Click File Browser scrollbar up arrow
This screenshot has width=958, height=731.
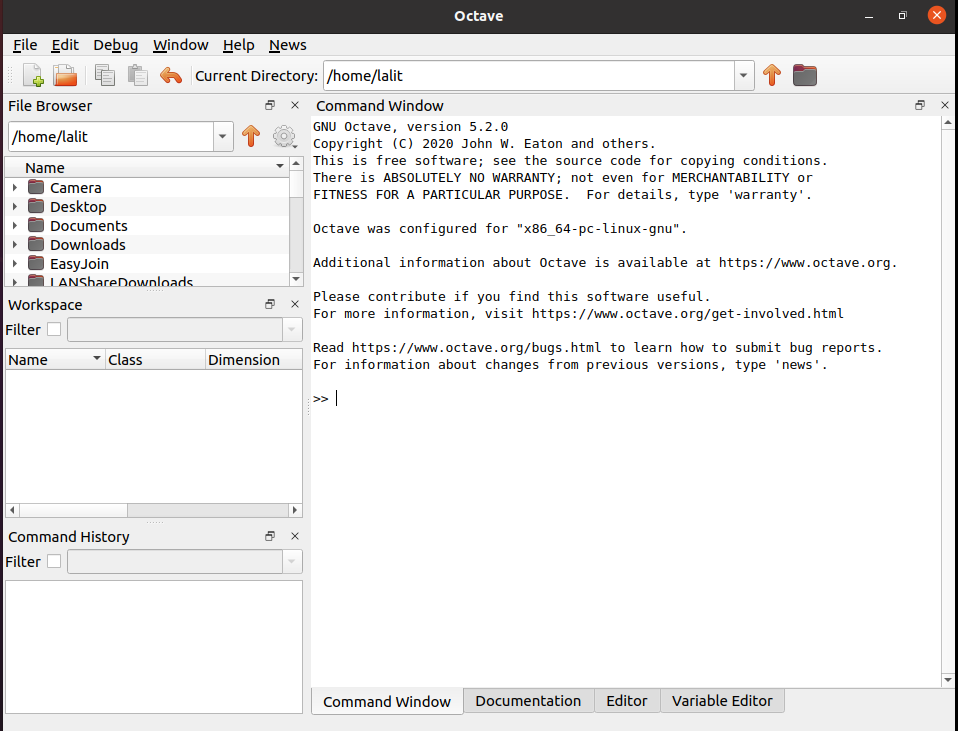tap(296, 163)
